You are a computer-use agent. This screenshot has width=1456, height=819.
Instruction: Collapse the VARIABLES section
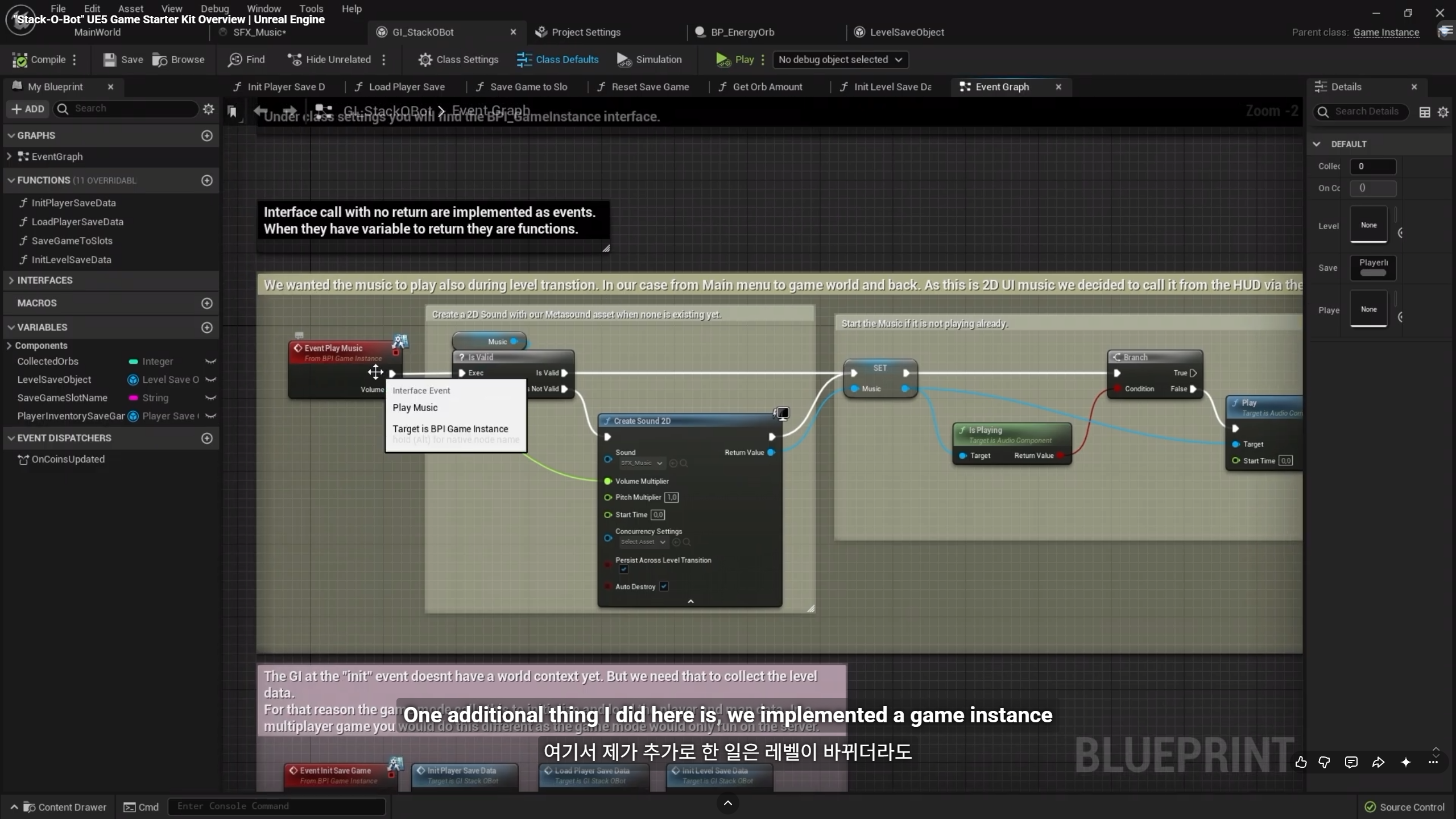pos(11,328)
